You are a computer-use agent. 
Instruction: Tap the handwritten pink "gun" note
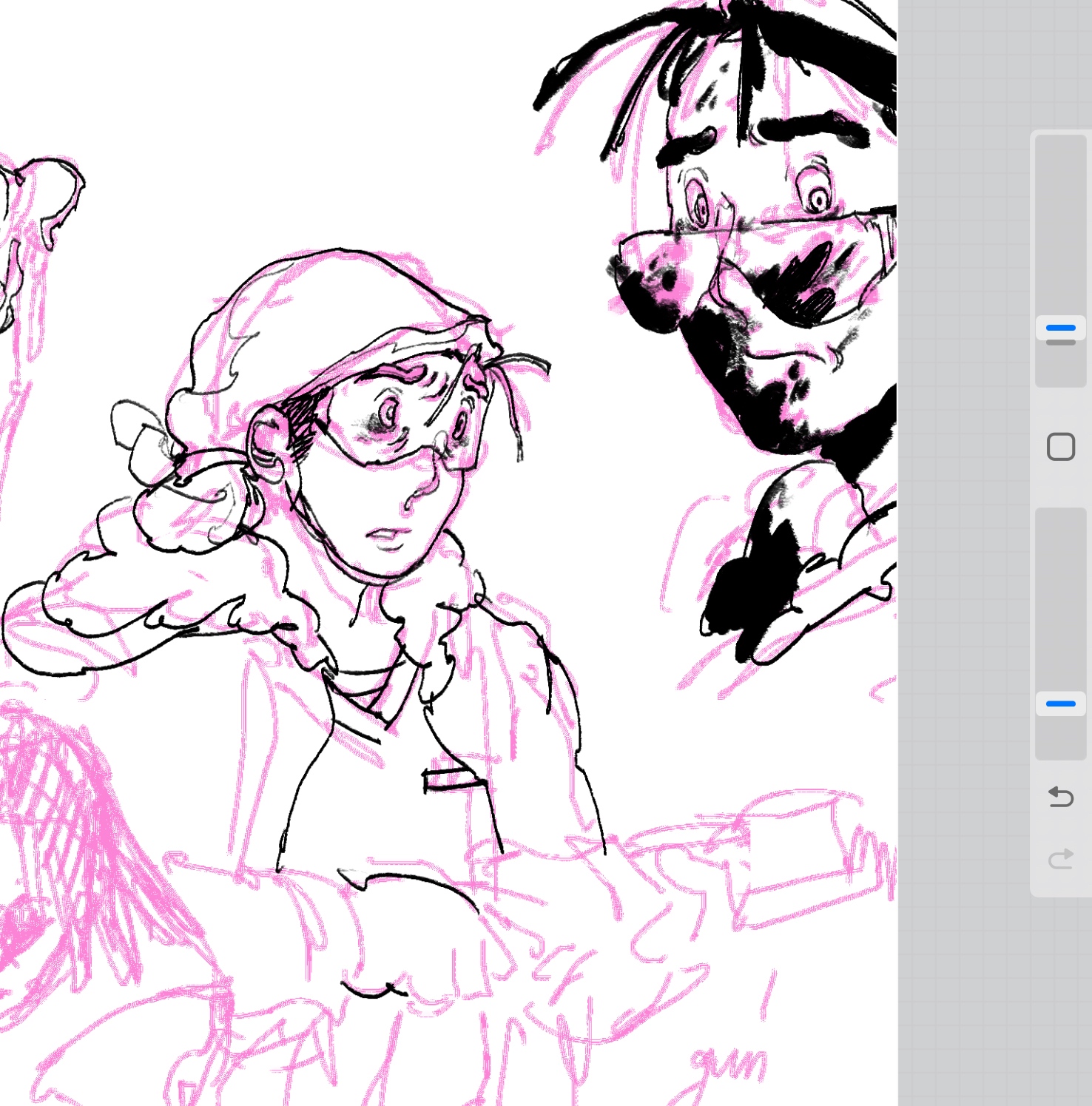pos(729,1065)
